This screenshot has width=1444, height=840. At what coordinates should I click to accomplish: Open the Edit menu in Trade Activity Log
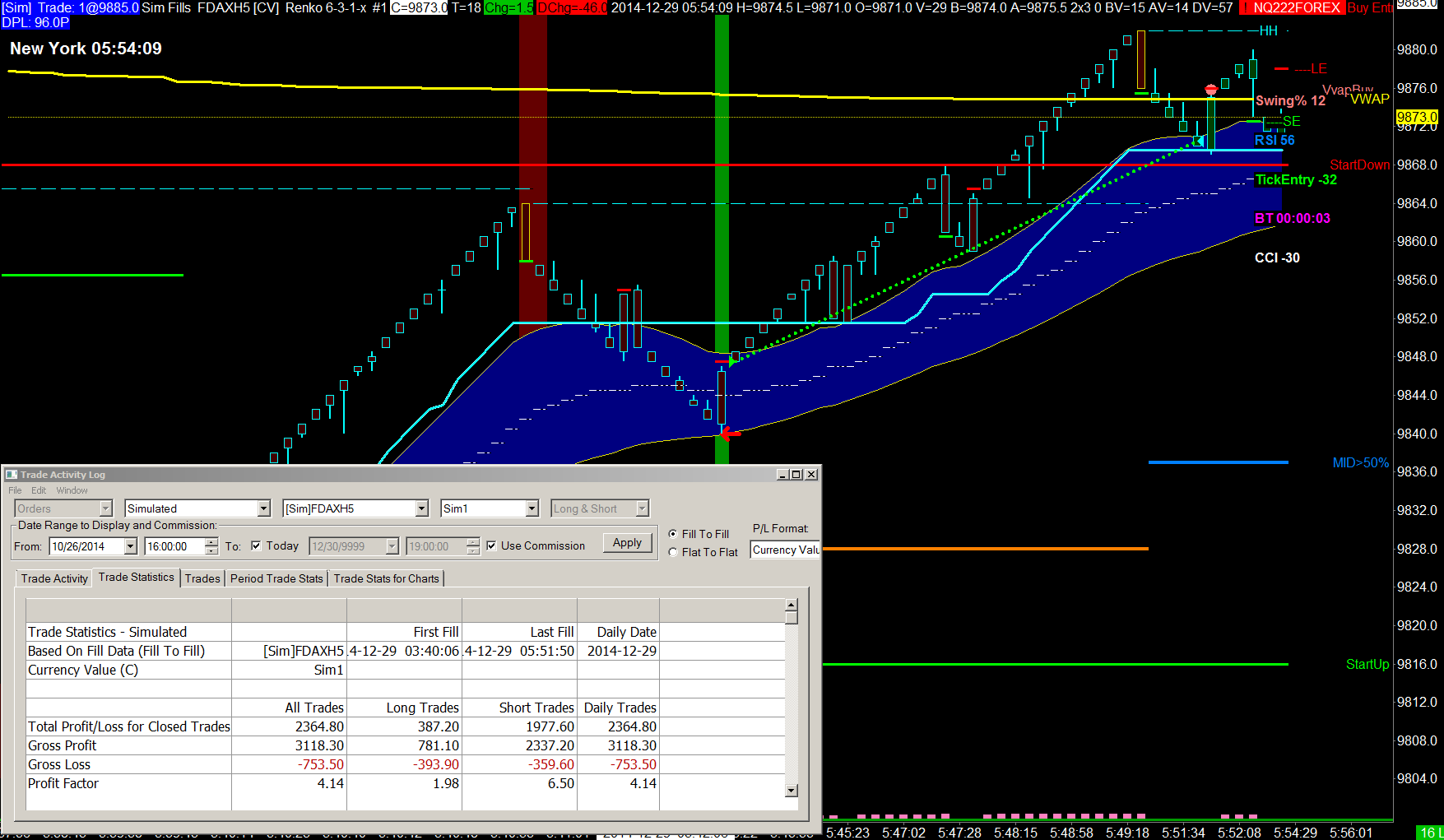pyautogui.click(x=39, y=490)
